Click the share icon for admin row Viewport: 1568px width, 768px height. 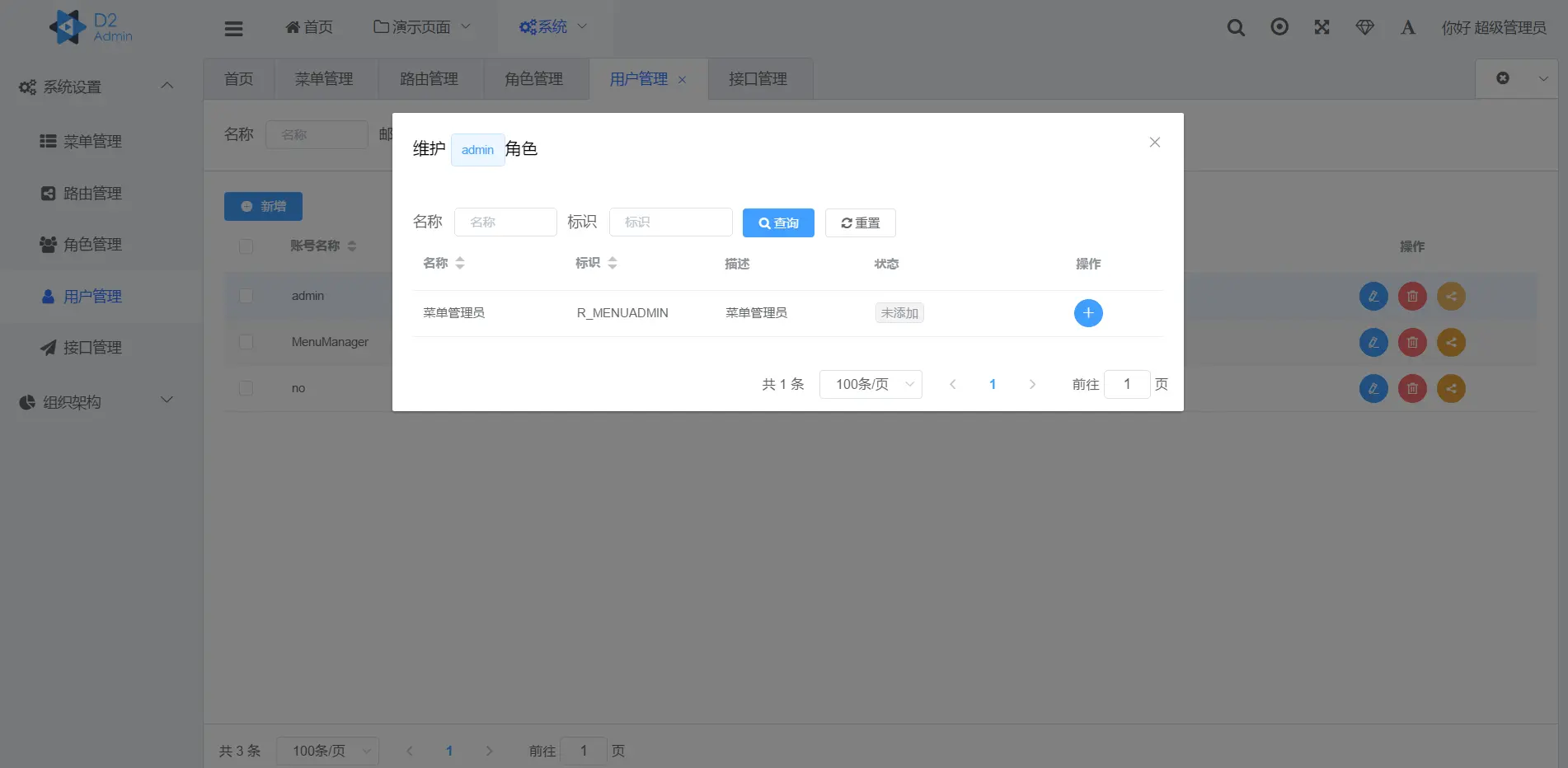coord(1451,297)
